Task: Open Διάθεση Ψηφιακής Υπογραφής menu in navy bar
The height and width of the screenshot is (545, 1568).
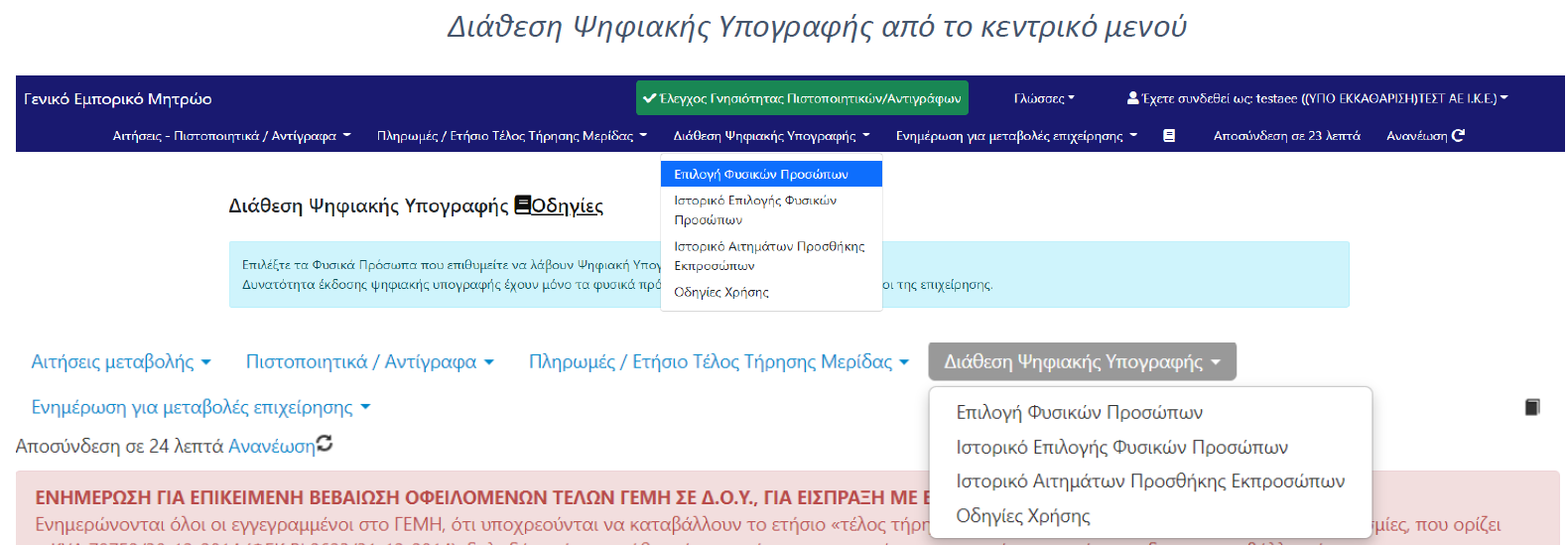Action: pyautogui.click(x=771, y=136)
